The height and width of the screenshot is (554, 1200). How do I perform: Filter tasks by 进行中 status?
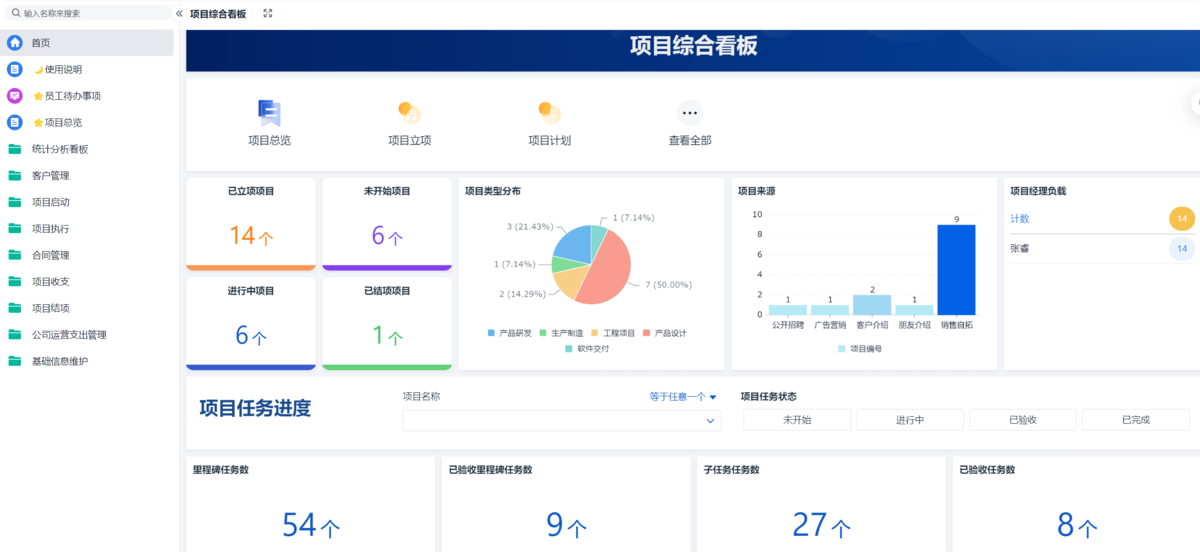[910, 420]
